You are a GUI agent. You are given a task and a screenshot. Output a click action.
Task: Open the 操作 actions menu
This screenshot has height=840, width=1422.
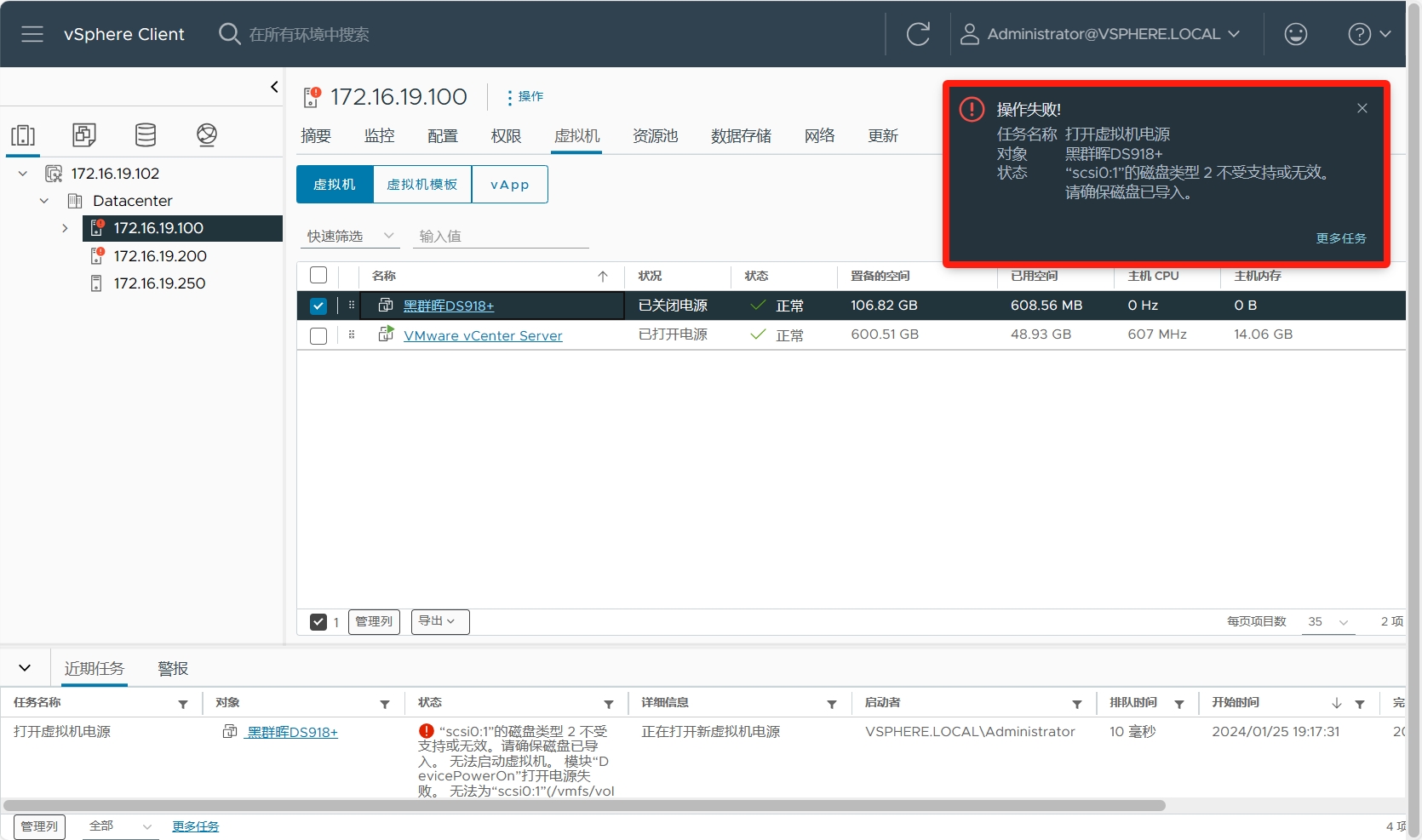tap(525, 97)
